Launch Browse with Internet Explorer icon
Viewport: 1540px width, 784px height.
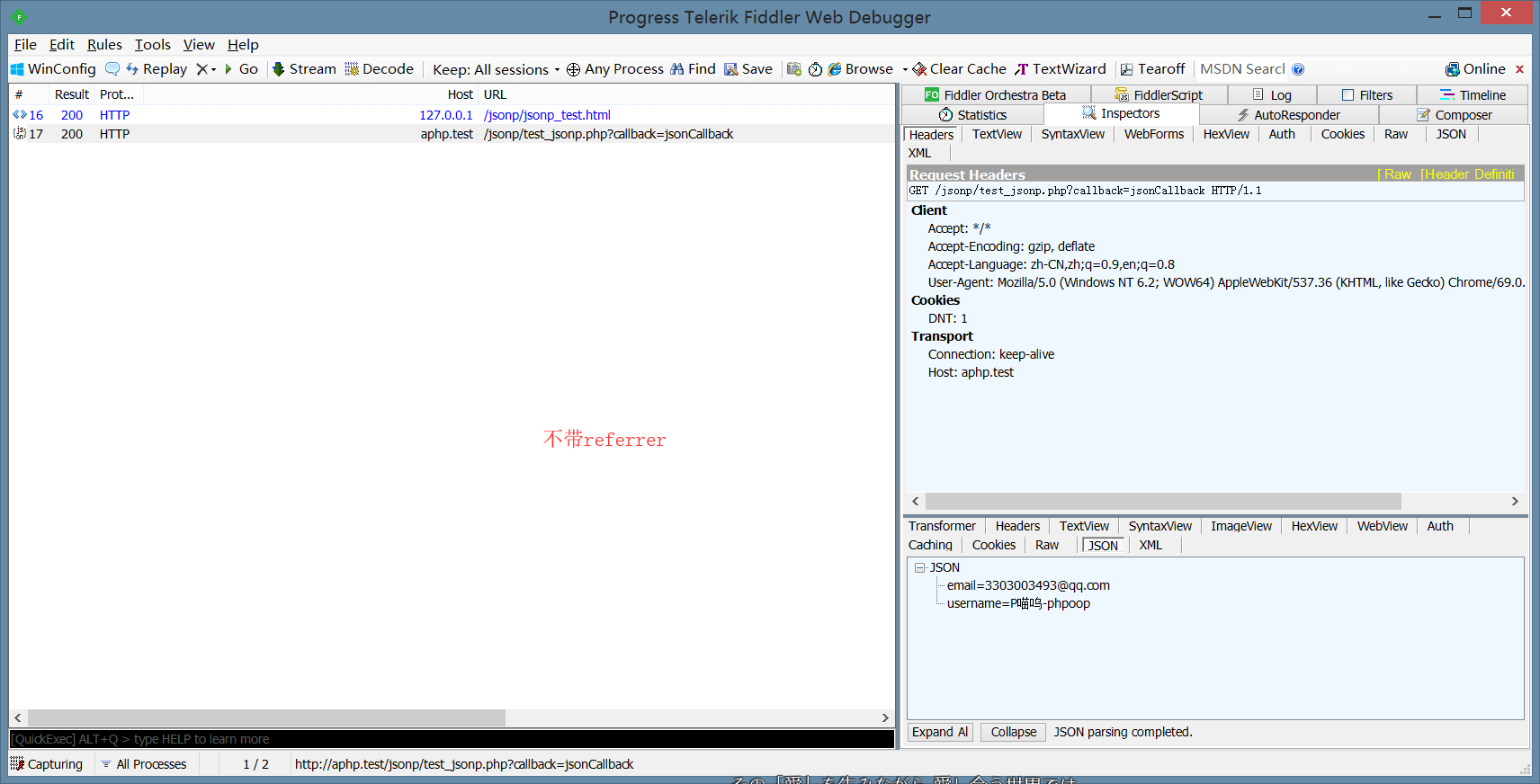coord(861,69)
